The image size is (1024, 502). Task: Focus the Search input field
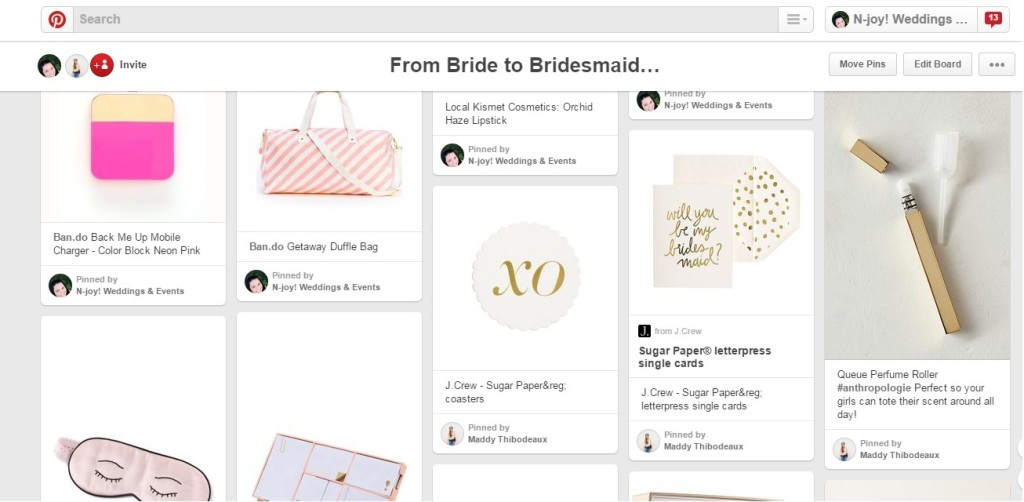tap(425, 20)
